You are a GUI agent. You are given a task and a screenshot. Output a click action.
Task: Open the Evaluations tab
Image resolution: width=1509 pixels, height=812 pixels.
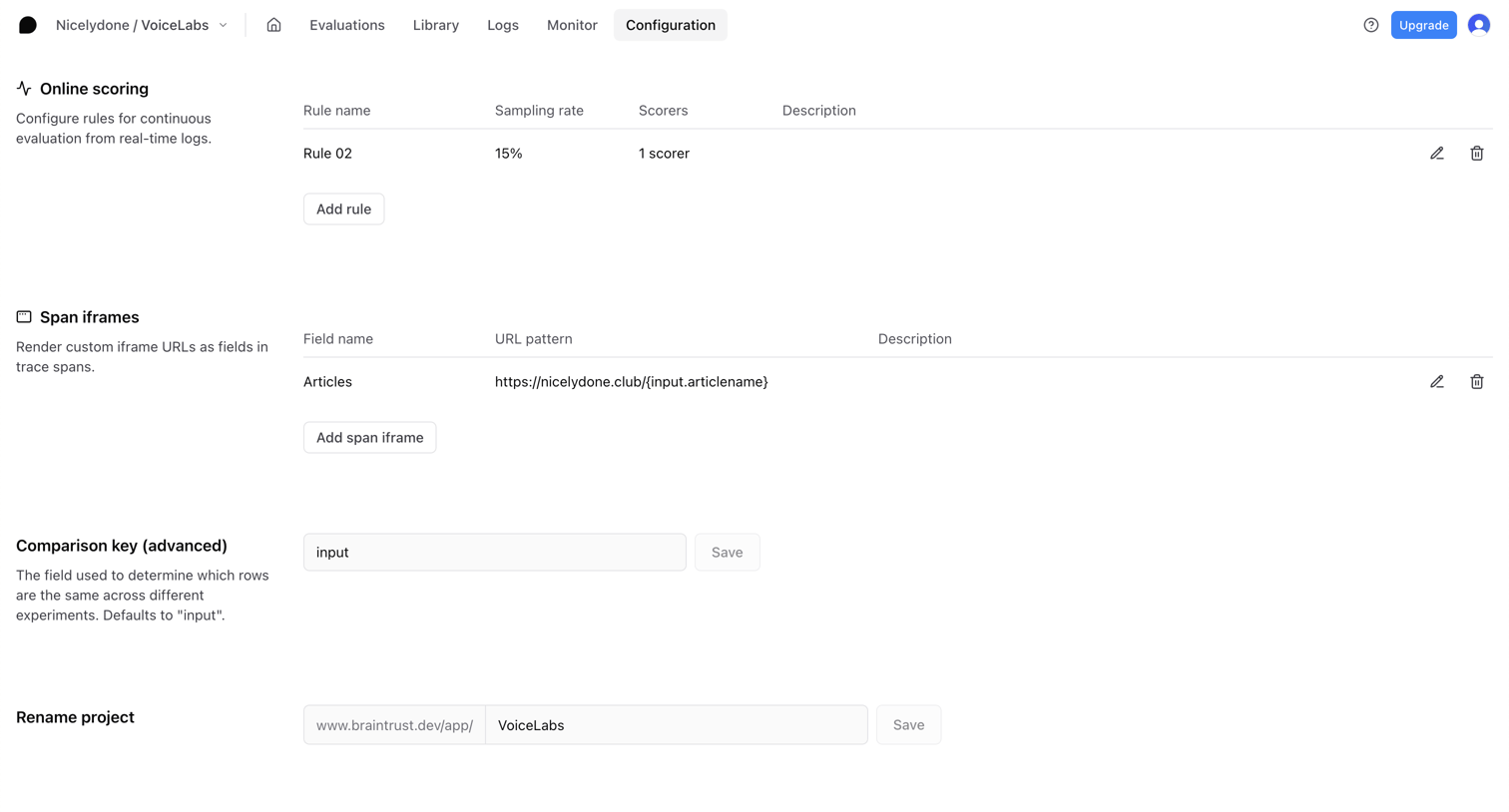pos(346,25)
